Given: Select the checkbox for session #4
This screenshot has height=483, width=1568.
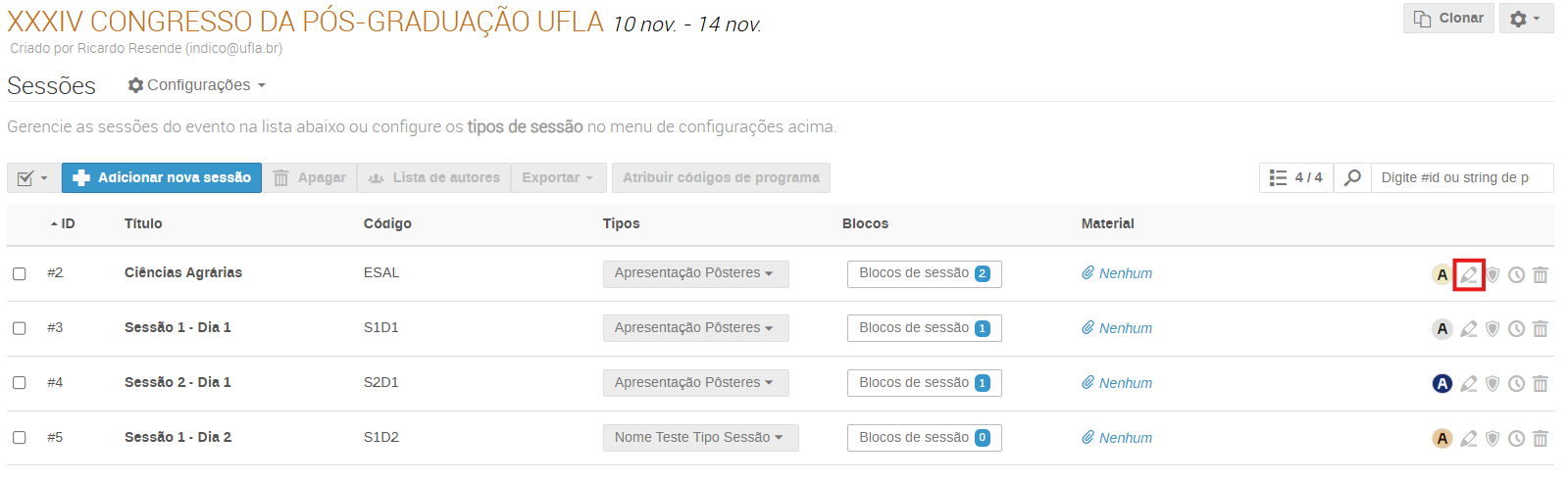Looking at the screenshot, I should tap(20, 383).
